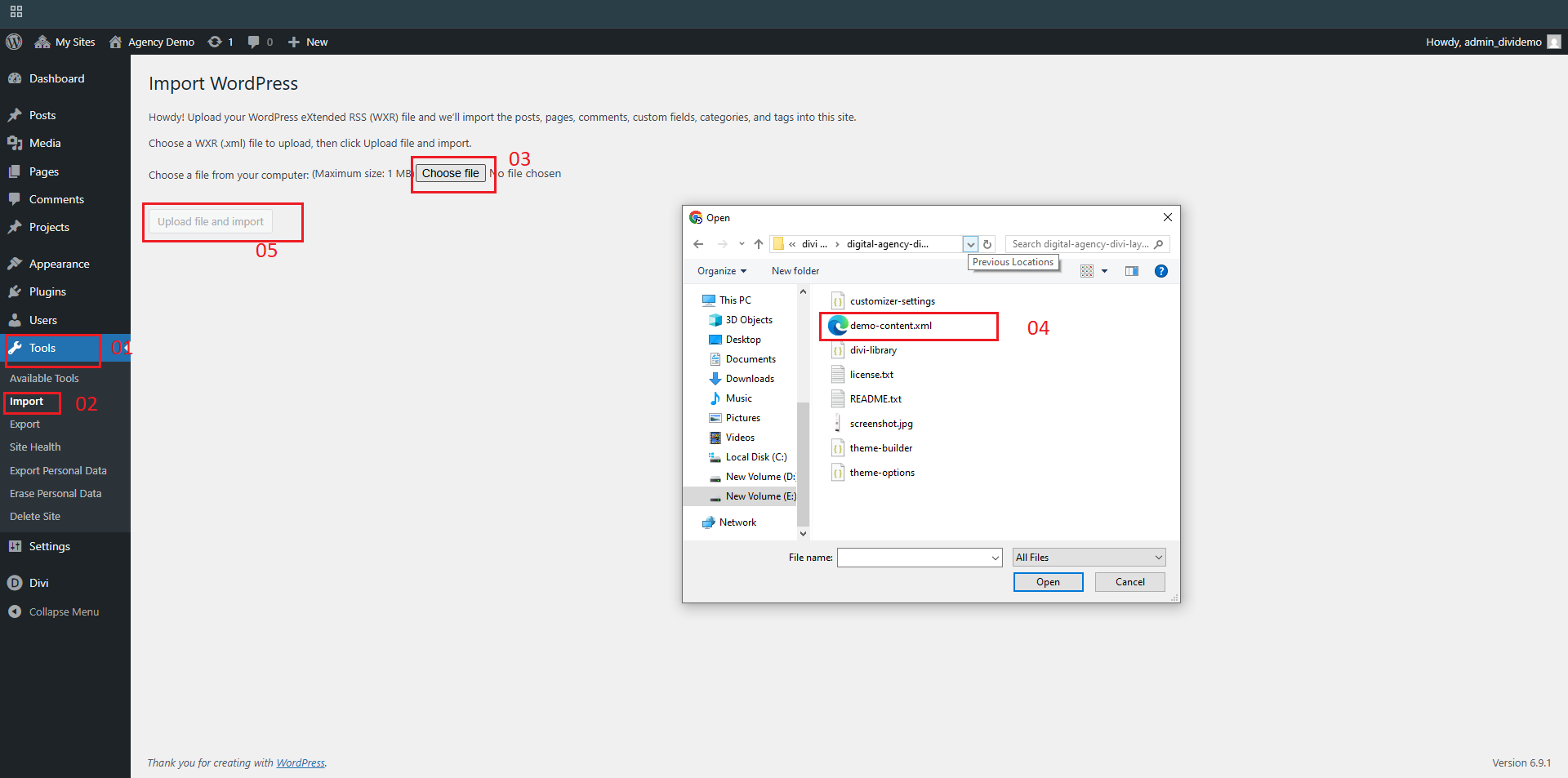The image size is (1568, 778).
Task: Open Site Health under Tools
Action: pos(35,447)
